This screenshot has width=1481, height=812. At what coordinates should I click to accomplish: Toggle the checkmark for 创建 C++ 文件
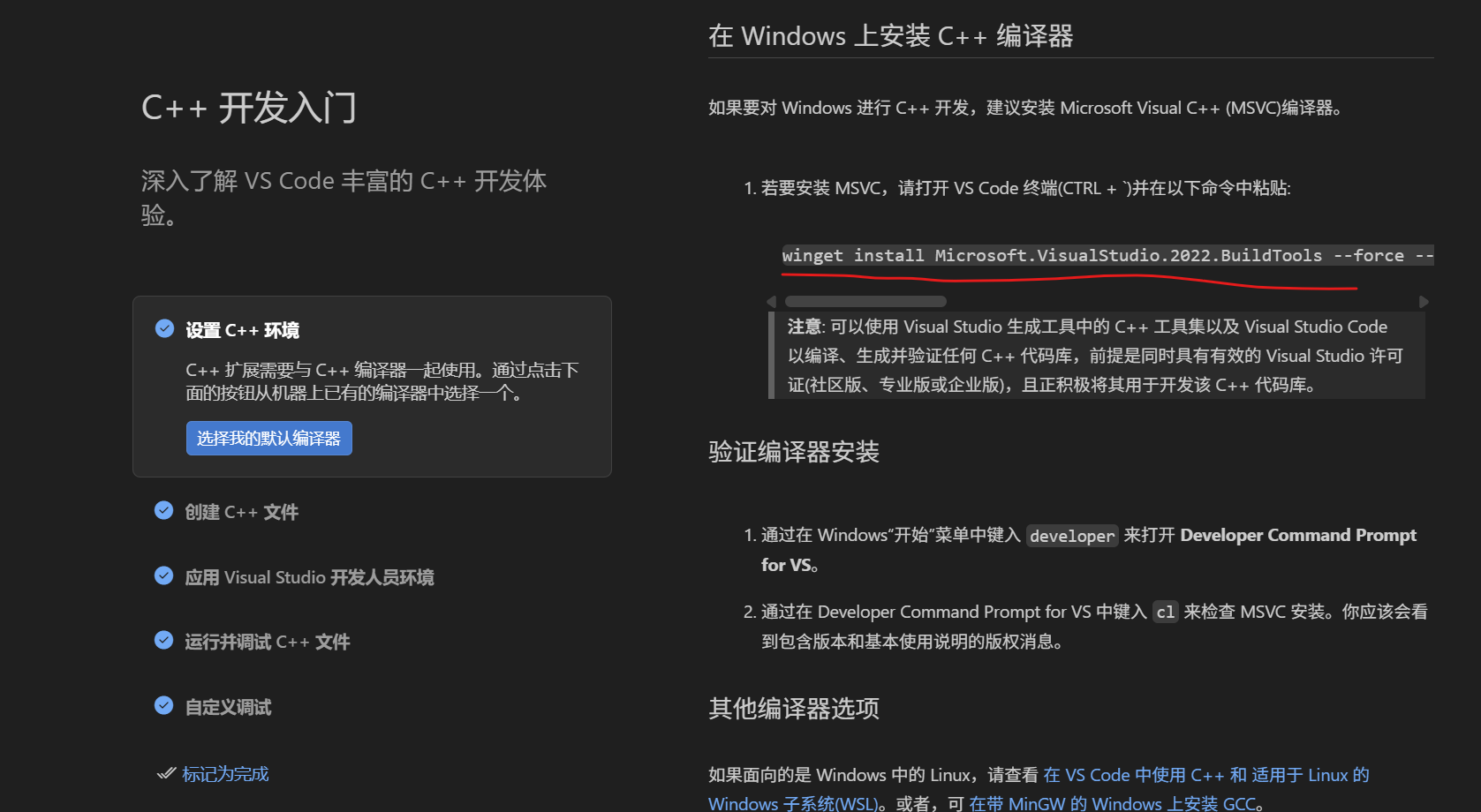163,510
